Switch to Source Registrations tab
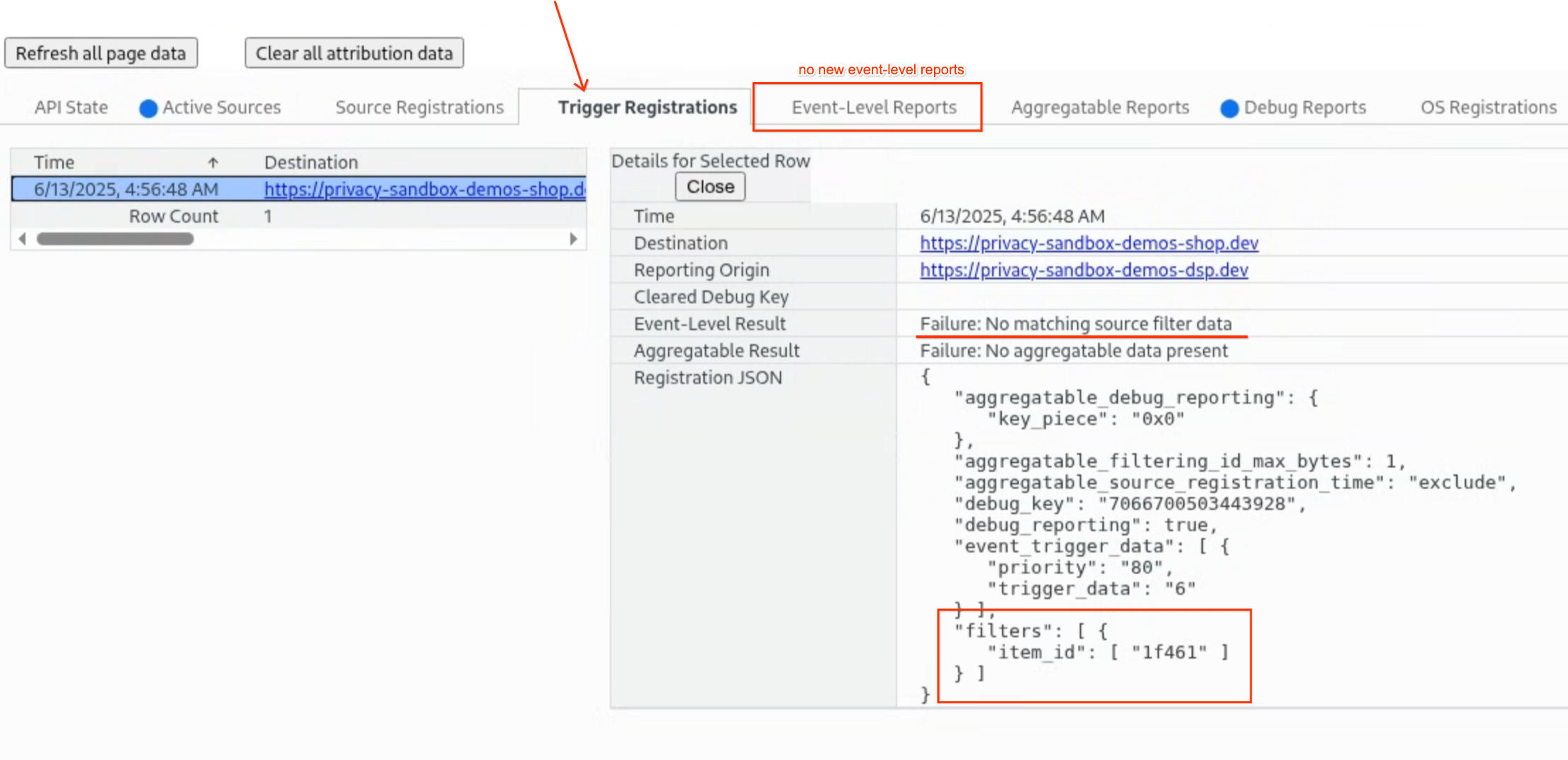The width and height of the screenshot is (1568, 760). (419, 108)
